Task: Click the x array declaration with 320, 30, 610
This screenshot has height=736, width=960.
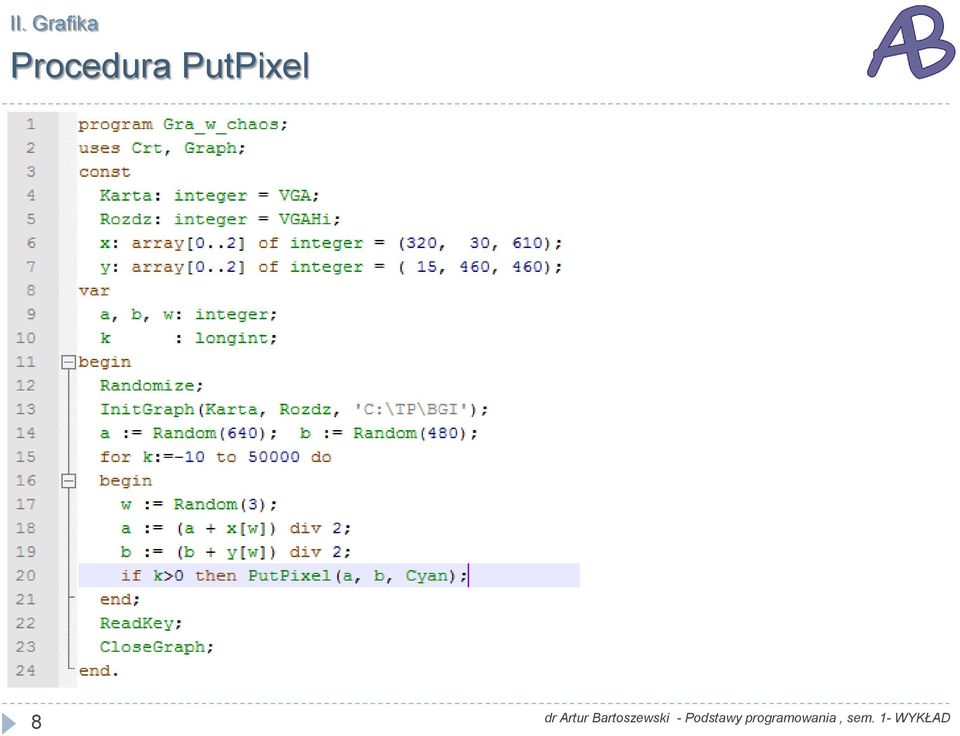Action: click(331, 244)
